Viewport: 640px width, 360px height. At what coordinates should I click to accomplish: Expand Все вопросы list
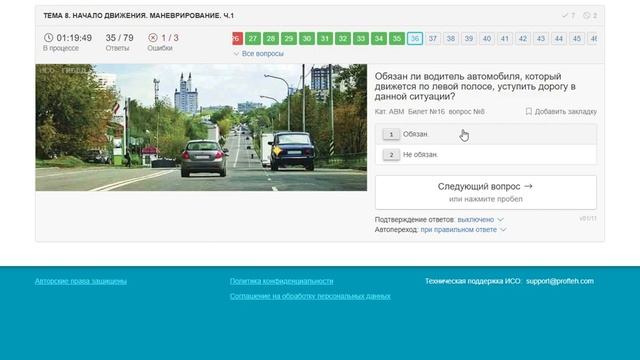258,54
